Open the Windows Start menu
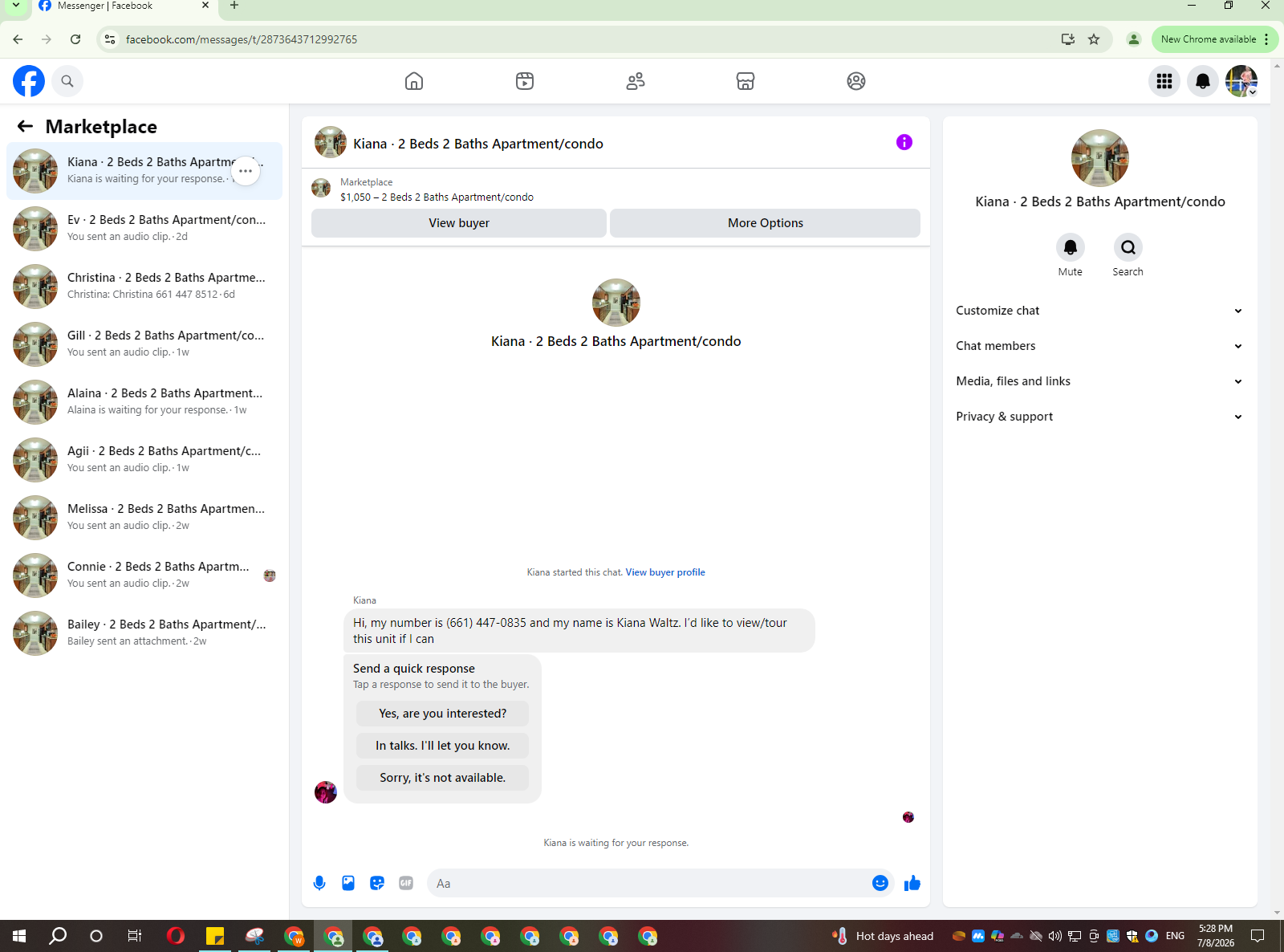The width and height of the screenshot is (1284, 952). pos(19,936)
